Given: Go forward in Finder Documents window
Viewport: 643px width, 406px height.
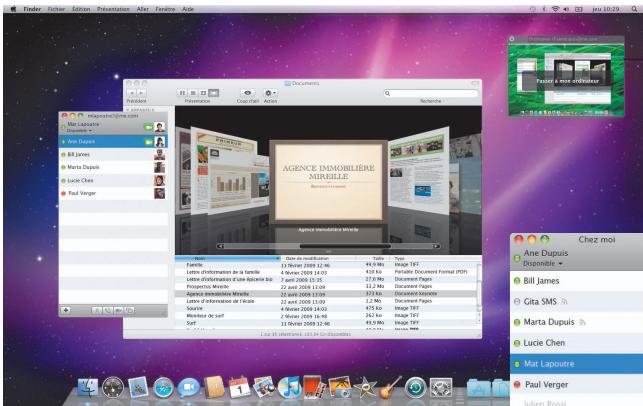Looking at the screenshot, I should coord(141,93).
